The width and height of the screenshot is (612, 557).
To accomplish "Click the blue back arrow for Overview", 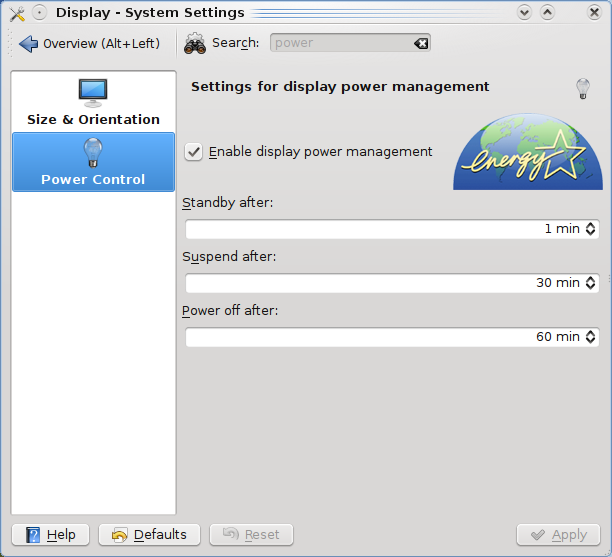I will tap(28, 44).
